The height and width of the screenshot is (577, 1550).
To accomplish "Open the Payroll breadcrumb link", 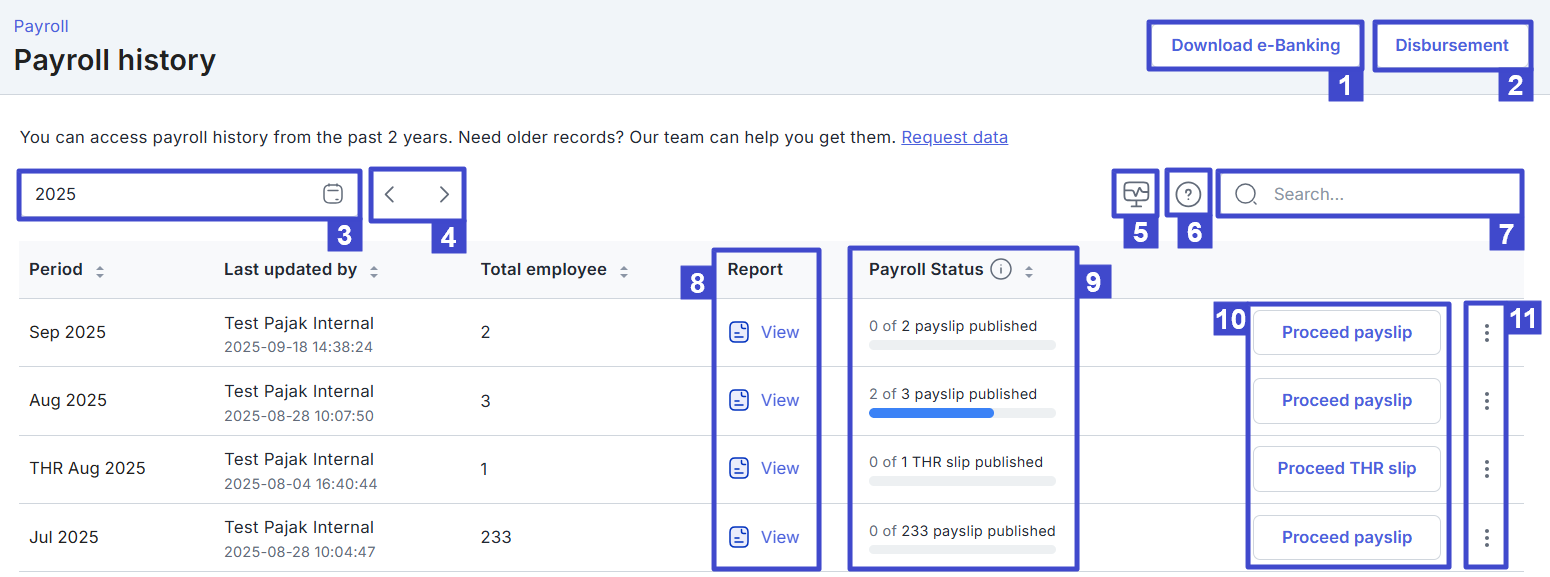I will pyautogui.click(x=41, y=26).
